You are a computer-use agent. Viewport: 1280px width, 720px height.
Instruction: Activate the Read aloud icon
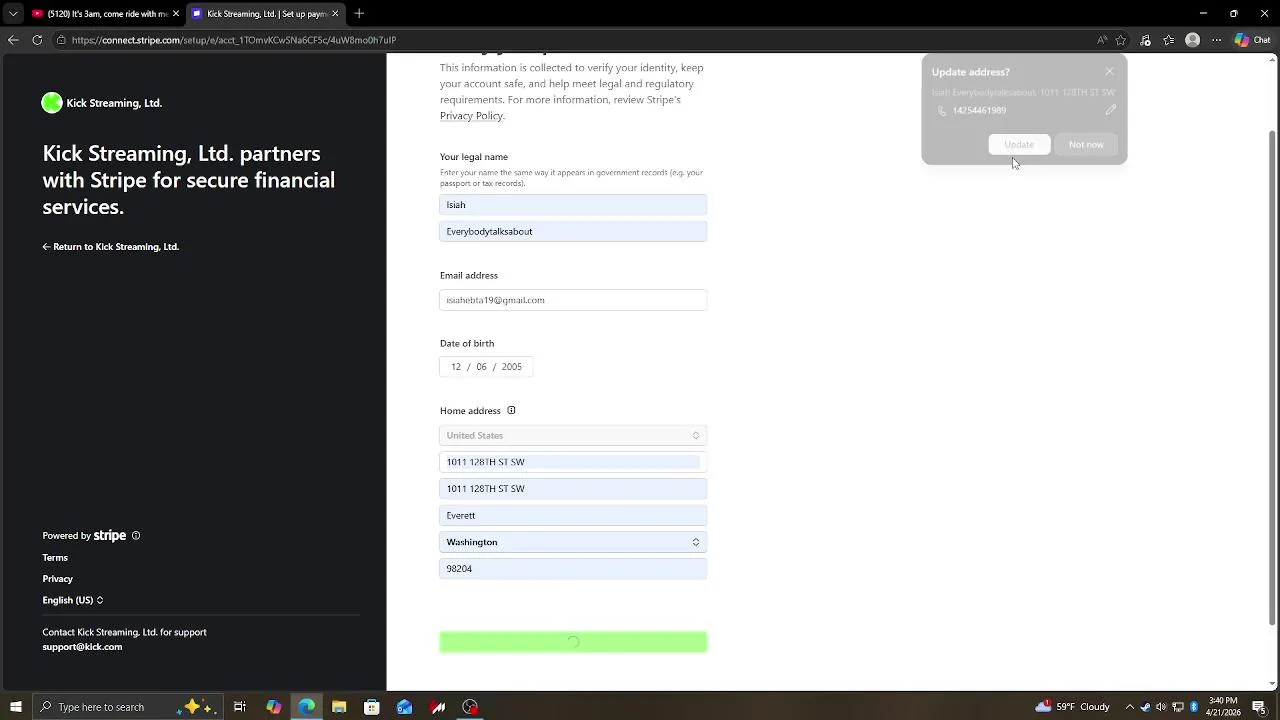pyautogui.click(x=1102, y=40)
